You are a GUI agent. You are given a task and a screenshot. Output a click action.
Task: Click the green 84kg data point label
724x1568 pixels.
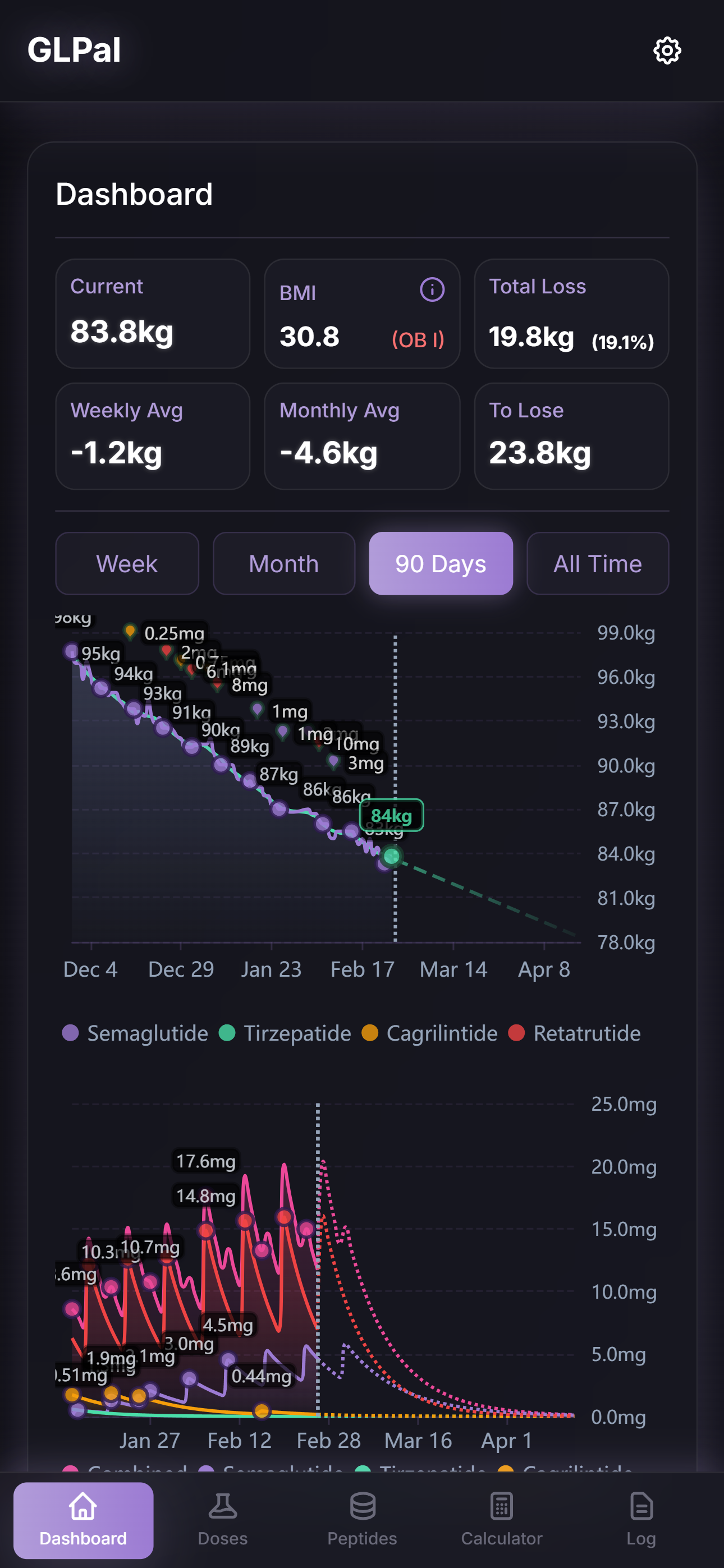pyautogui.click(x=392, y=815)
